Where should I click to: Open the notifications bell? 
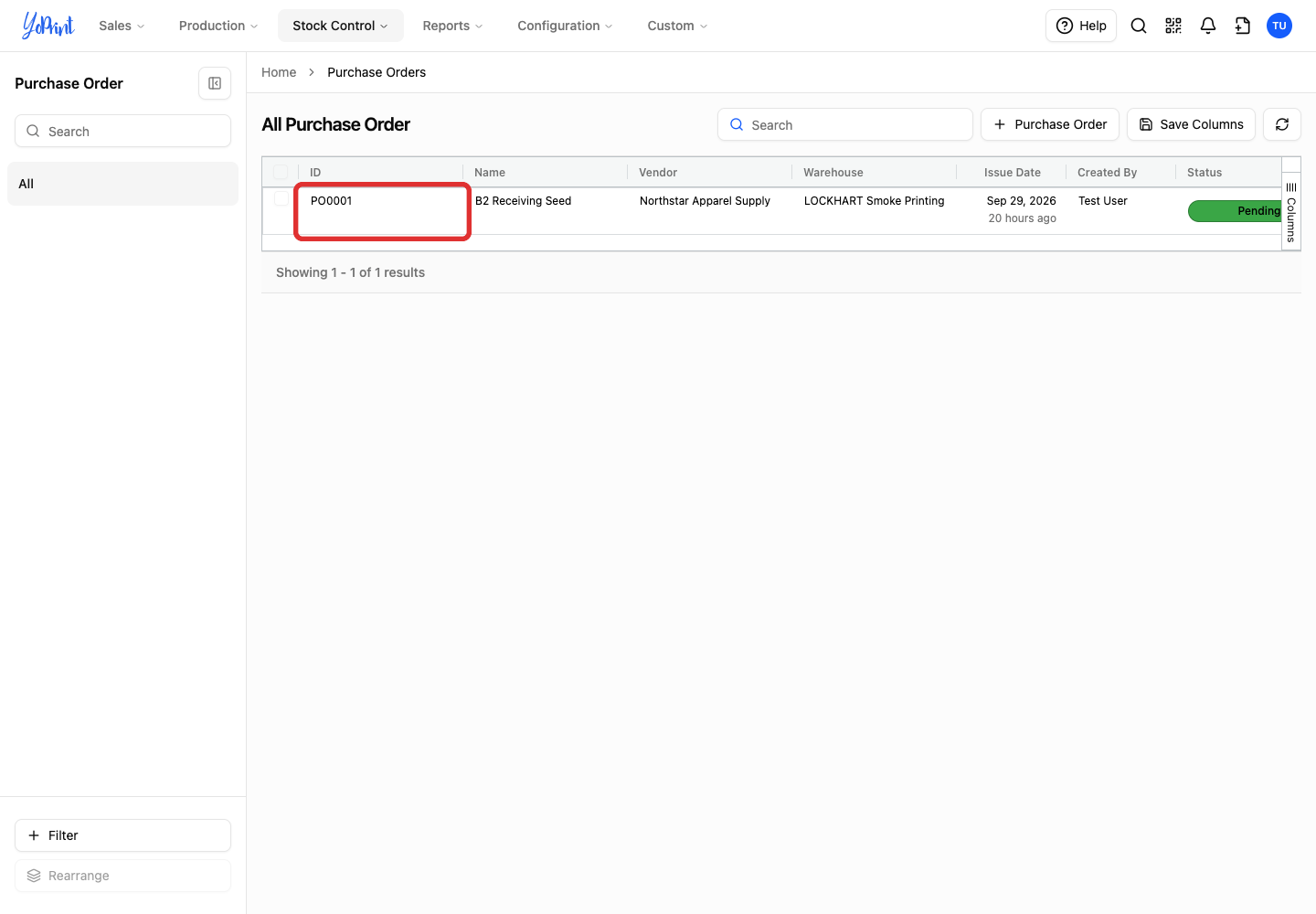point(1208,26)
